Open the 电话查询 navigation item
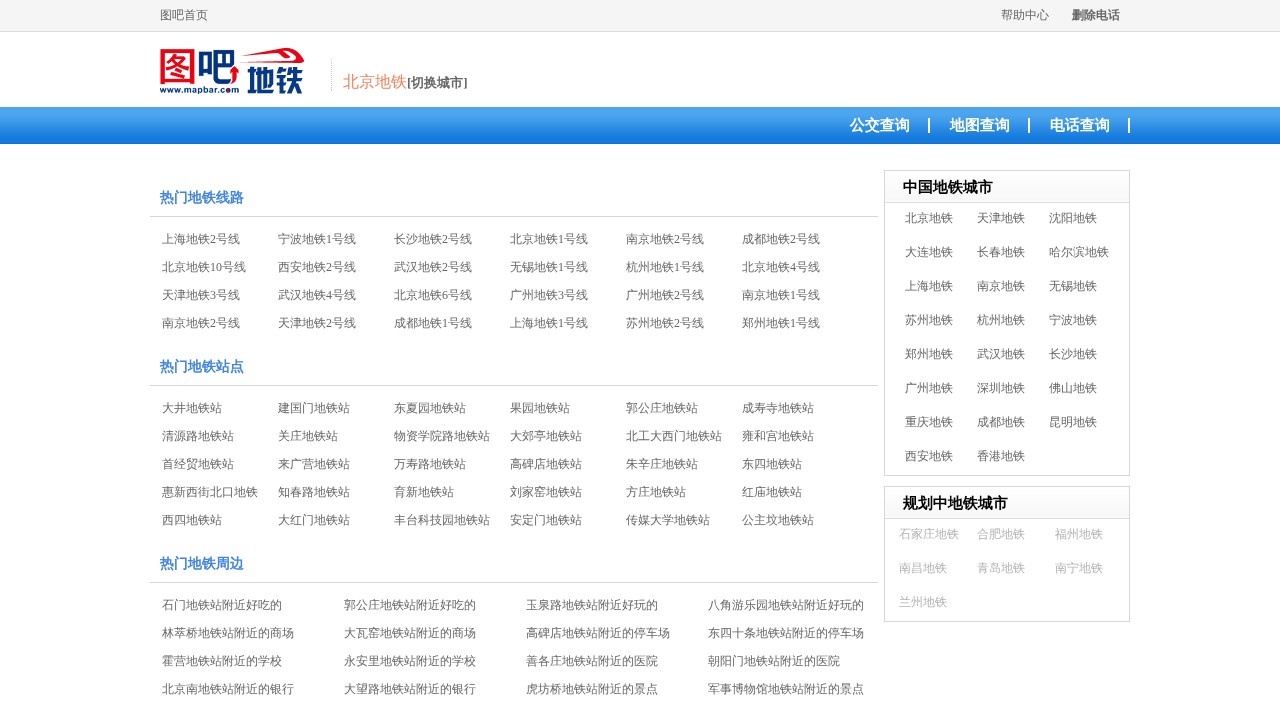The height and width of the screenshot is (720, 1280). pos(1080,125)
